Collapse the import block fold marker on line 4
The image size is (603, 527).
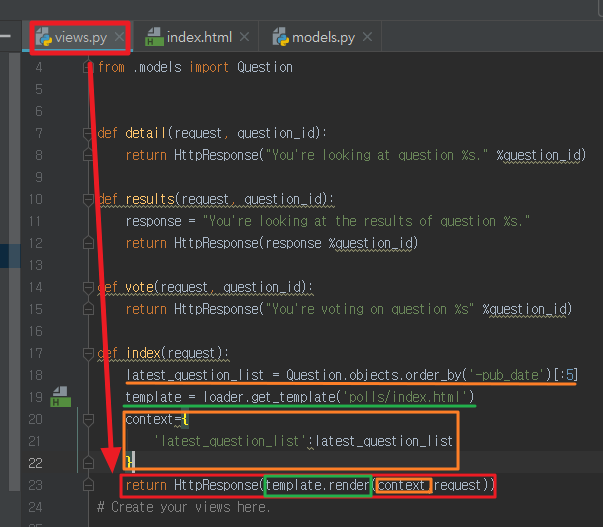[x=88, y=67]
